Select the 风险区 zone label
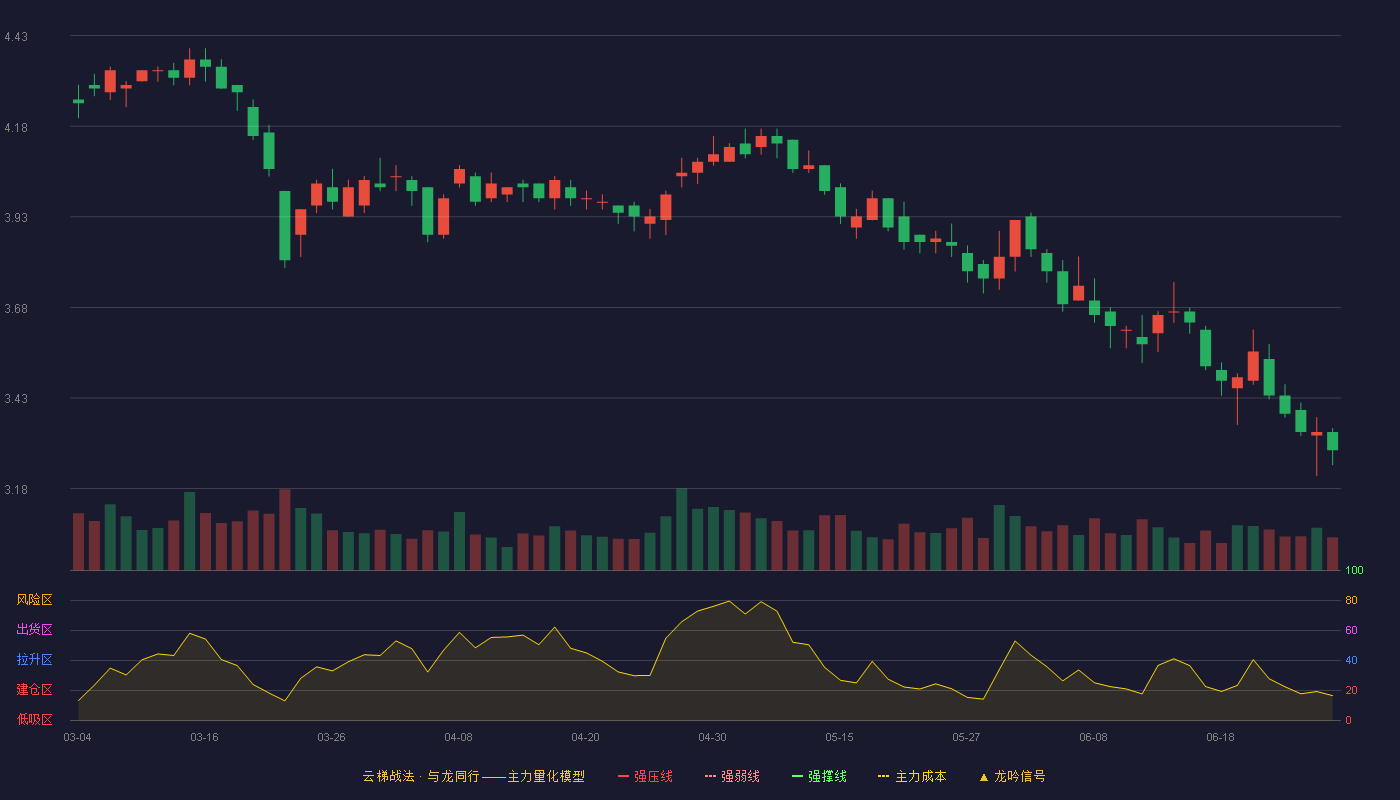Screen dimensions: 1400x800 pos(34,600)
